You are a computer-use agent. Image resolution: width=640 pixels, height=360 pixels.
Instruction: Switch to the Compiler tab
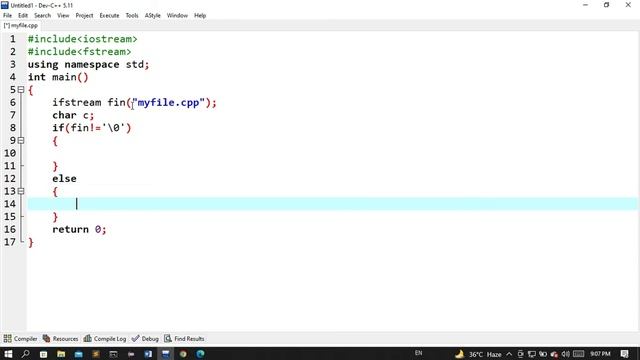(x=20, y=339)
